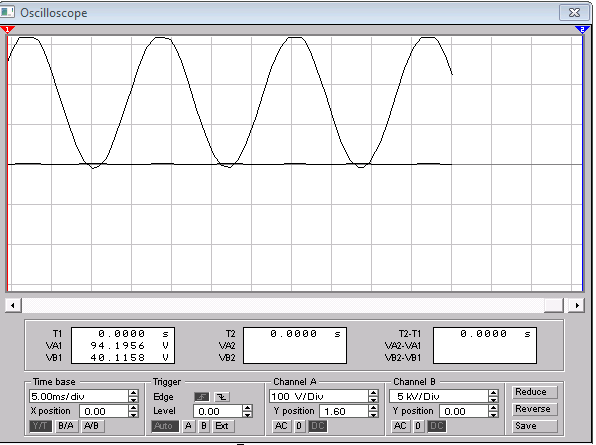This screenshot has height=445, width=596.
Task: Set Channel A coupling to AC
Action: point(281,426)
